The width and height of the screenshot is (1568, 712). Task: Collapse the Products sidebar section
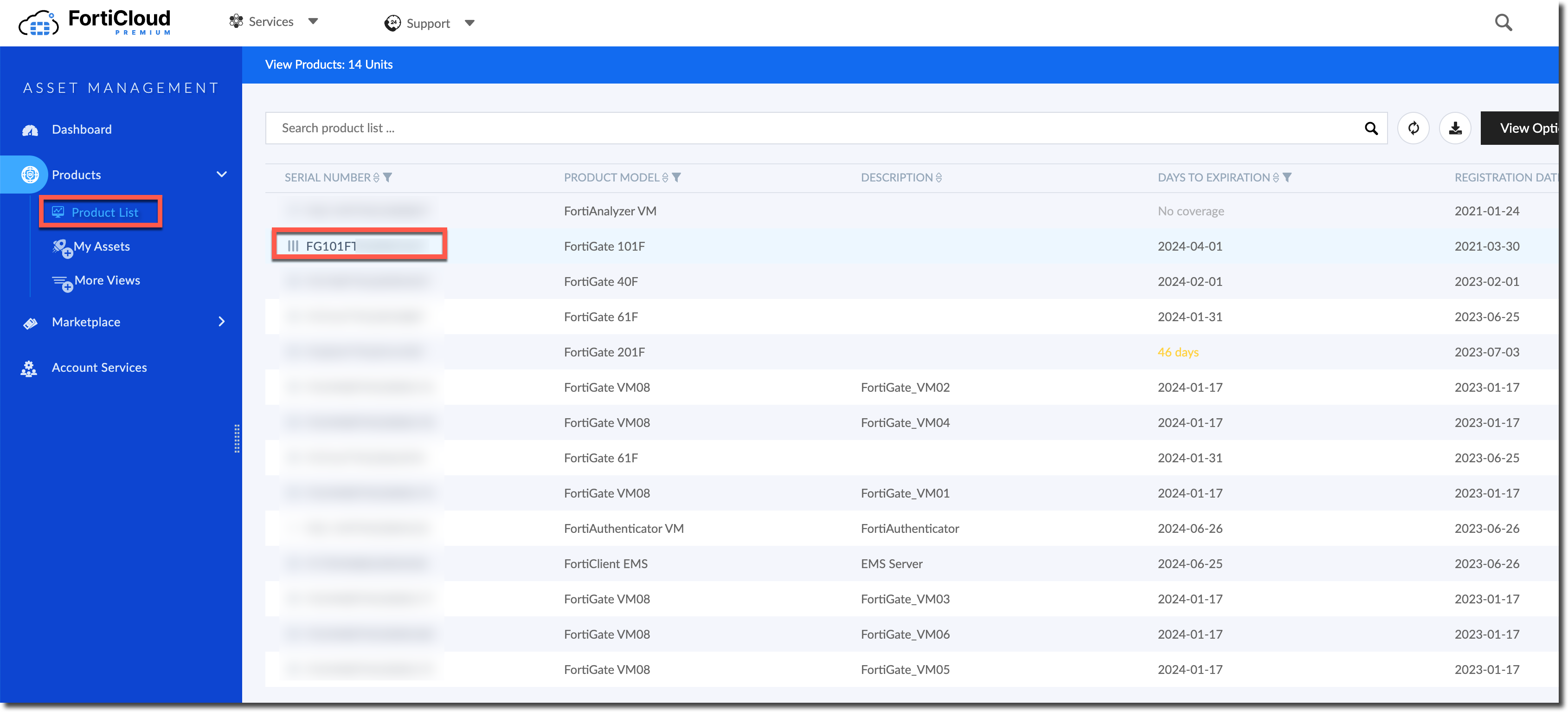pyautogui.click(x=222, y=174)
